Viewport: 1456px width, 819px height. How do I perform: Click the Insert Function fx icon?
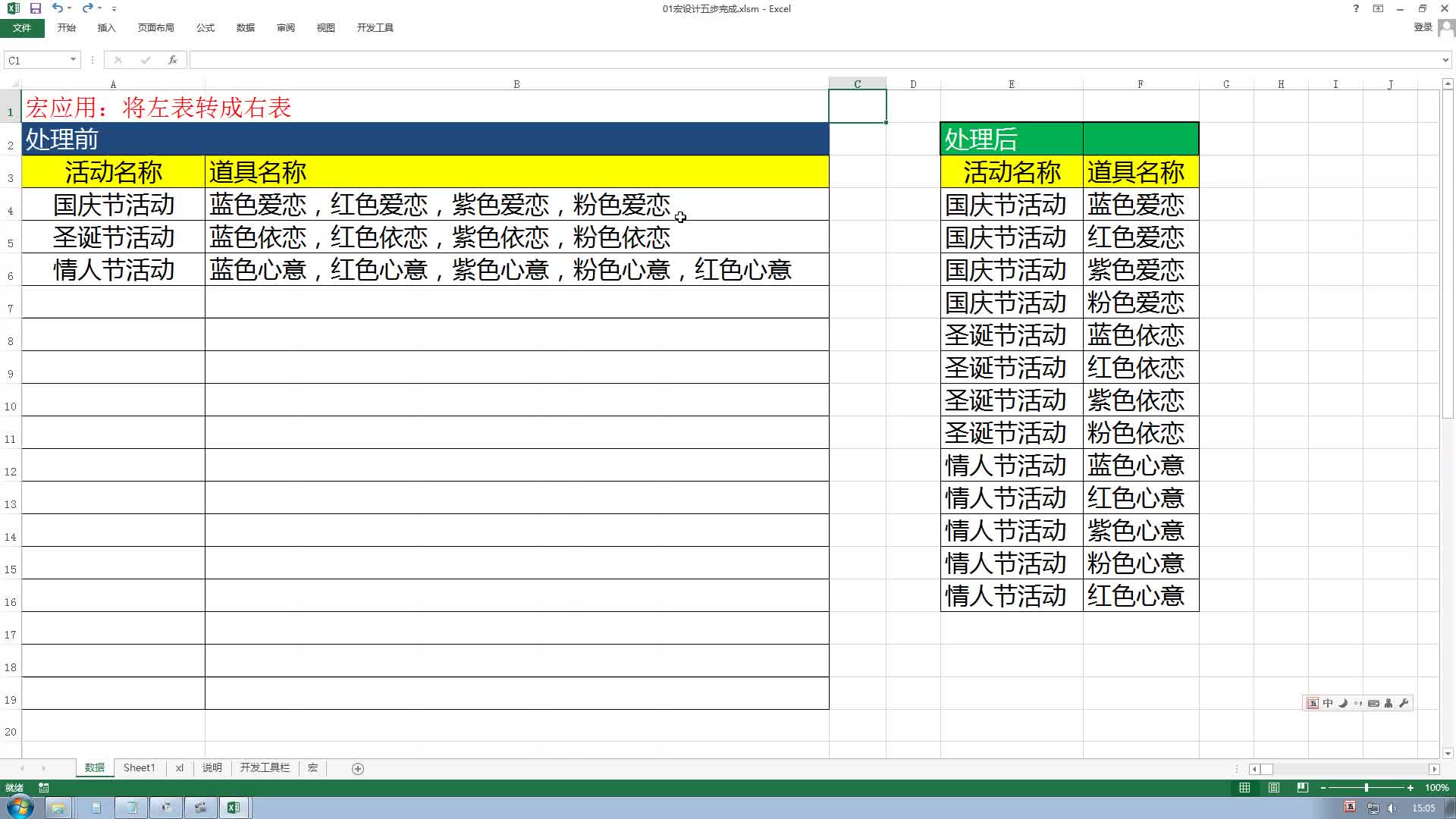[173, 60]
